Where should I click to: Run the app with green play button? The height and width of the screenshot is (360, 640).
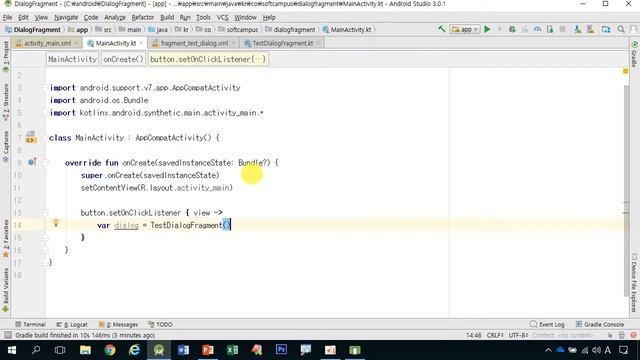point(487,29)
